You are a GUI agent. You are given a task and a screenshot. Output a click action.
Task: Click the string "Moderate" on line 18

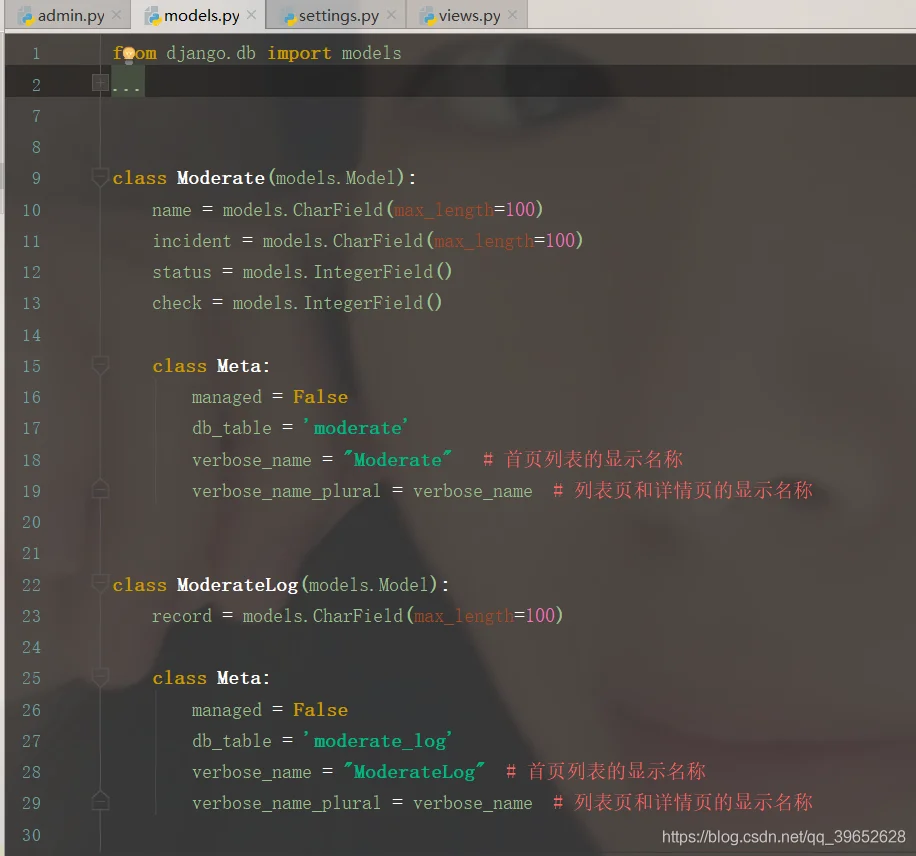397,459
